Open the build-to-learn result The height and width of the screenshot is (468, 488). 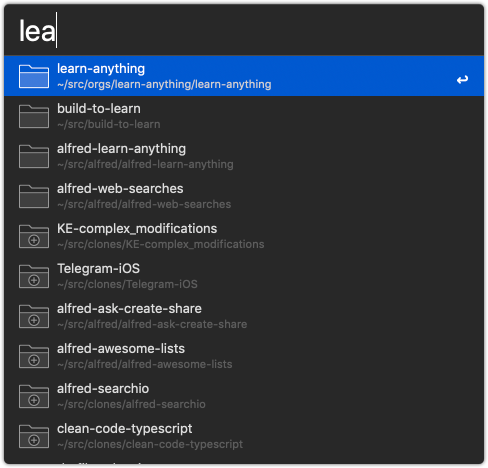tap(244, 116)
